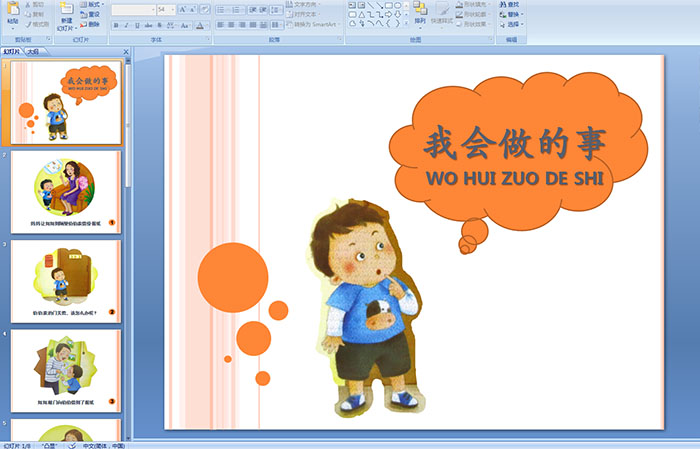
Task: Reset the slide with 重设
Action: pos(90,14)
